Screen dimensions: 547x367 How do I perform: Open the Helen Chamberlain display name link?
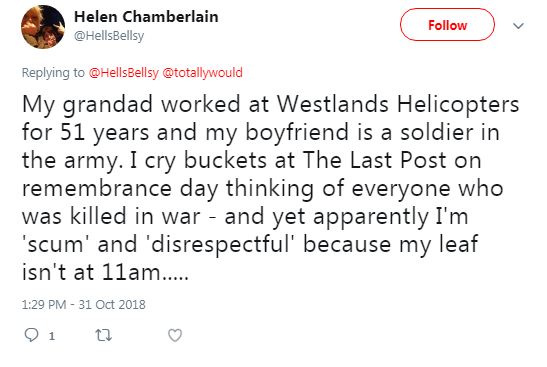(x=146, y=17)
